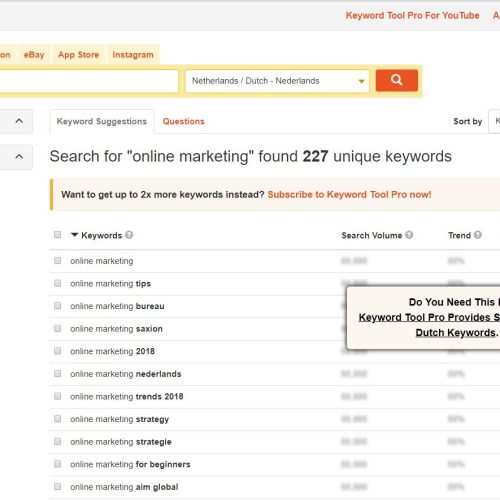The width and height of the screenshot is (500, 500).
Task: Switch to the eBay tab
Action: coord(34,54)
